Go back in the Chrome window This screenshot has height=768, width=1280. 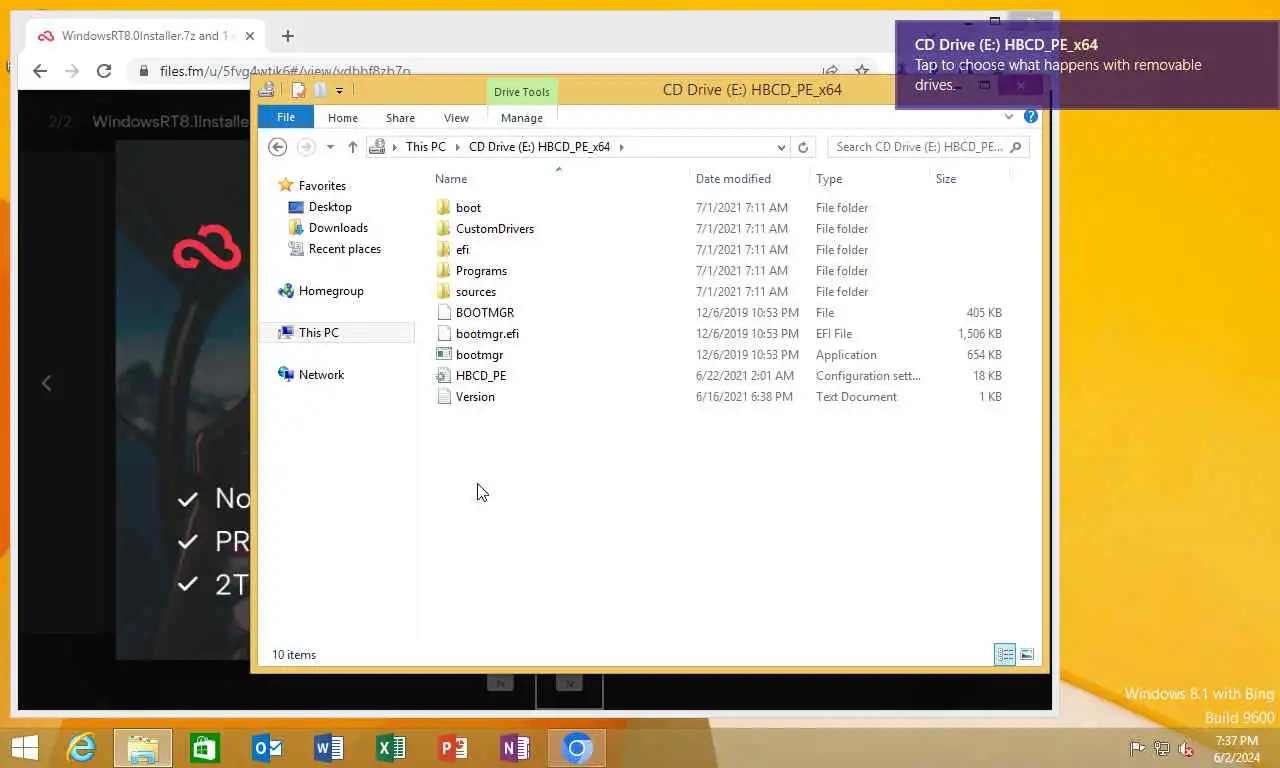[40, 71]
